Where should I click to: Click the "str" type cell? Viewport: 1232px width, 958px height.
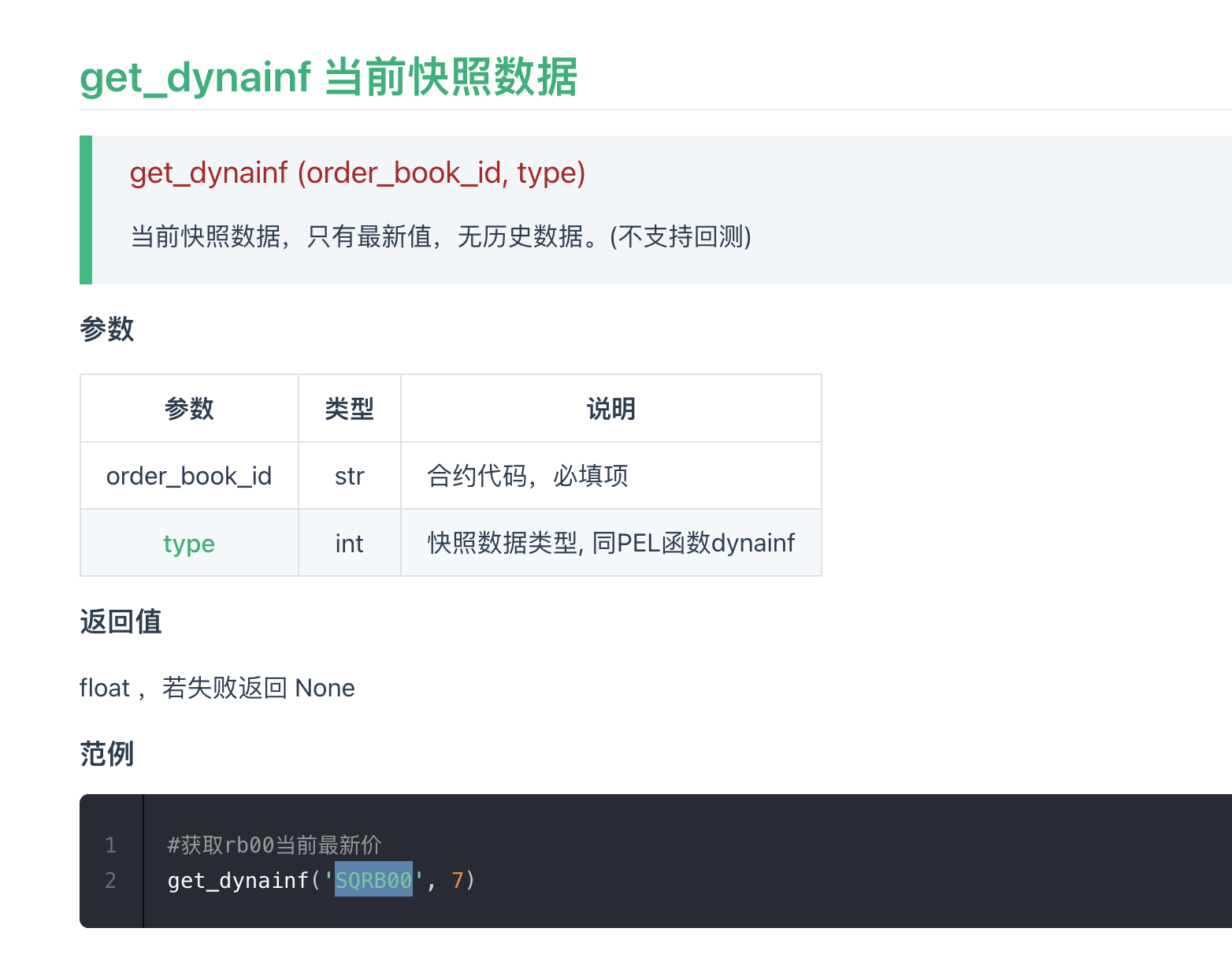[350, 476]
